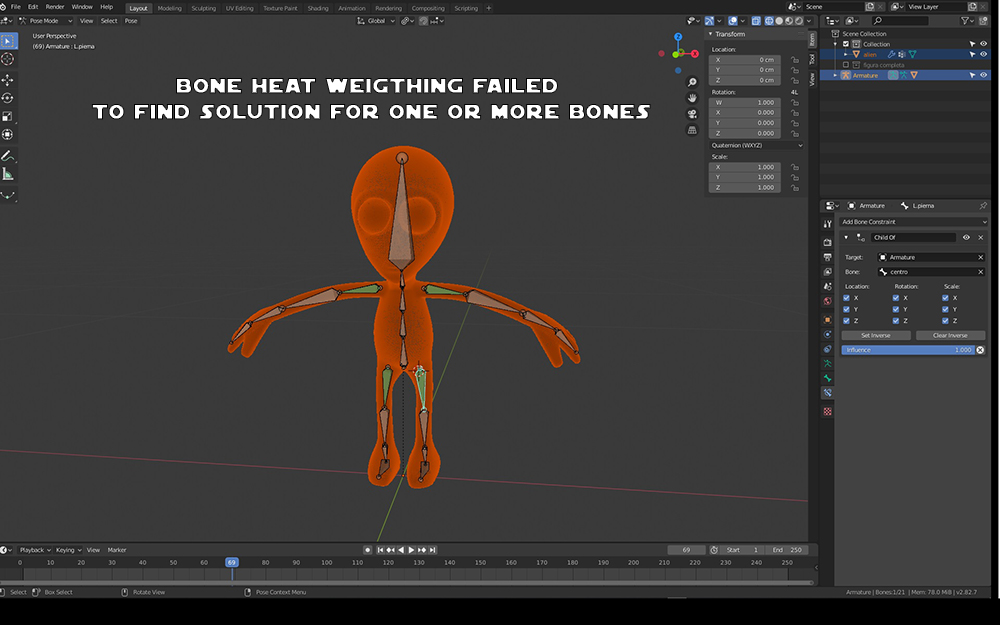Toggle Scale Z checkbox in Child Of
This screenshot has width=1000, height=625.
tap(945, 321)
